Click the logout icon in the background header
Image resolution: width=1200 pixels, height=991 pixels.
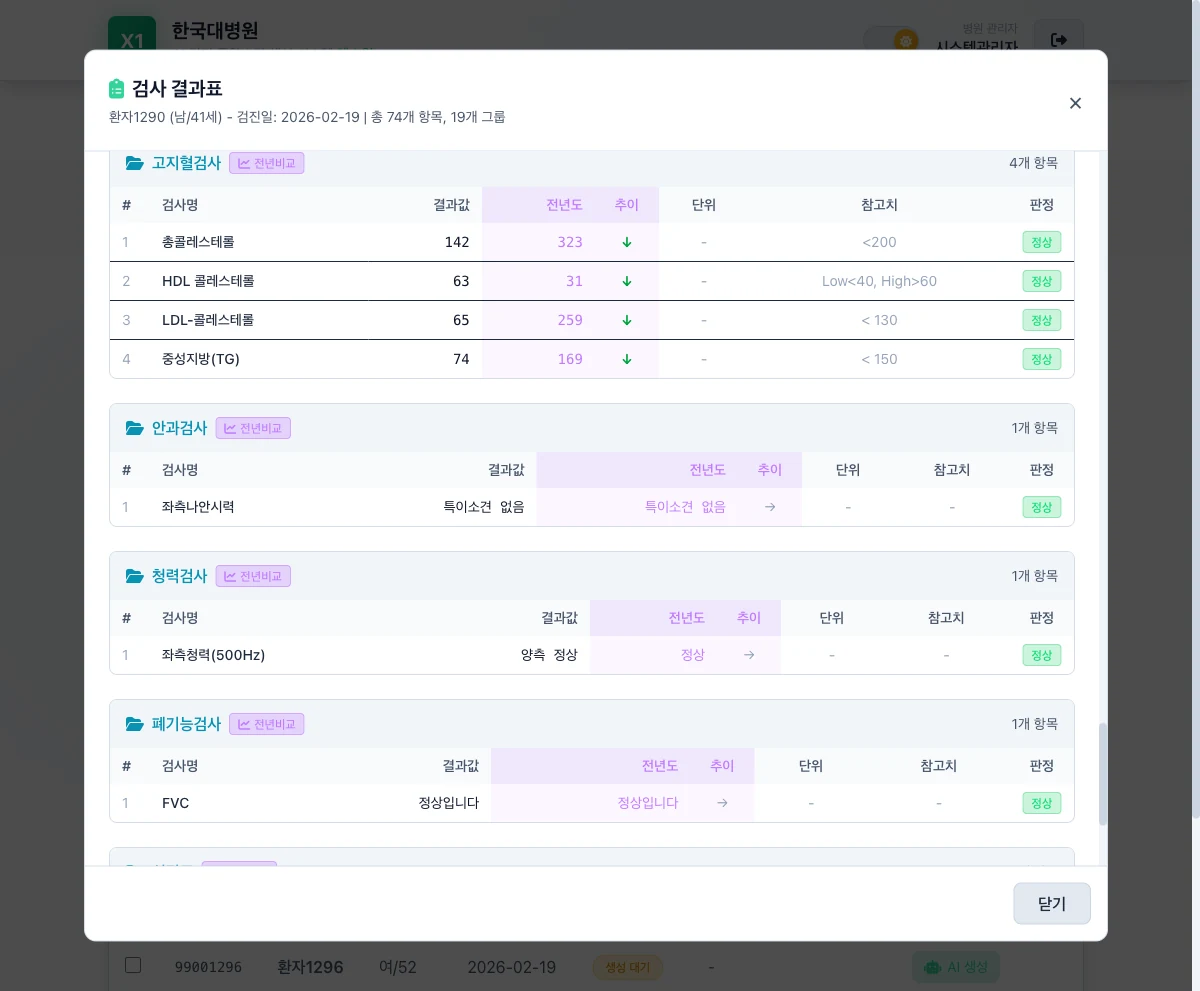click(1059, 40)
